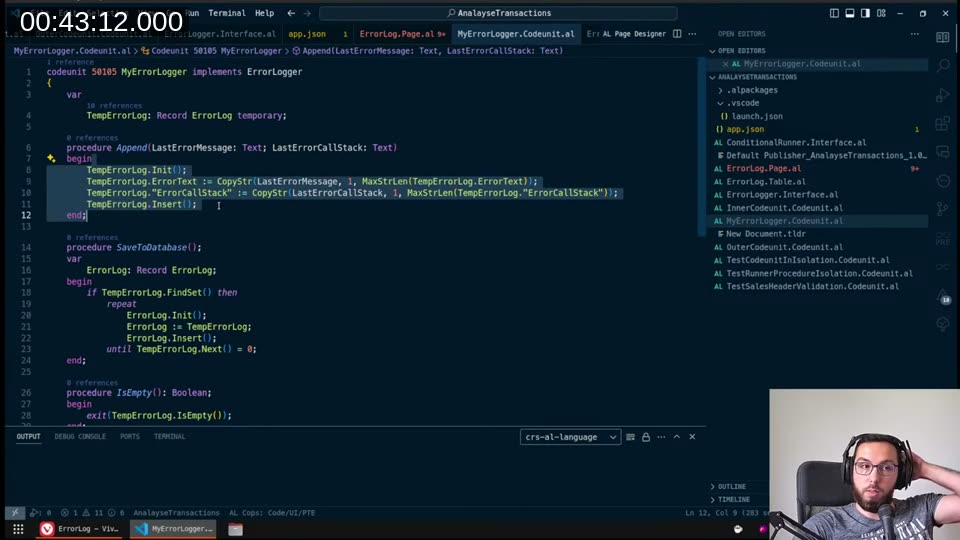Viewport: 960px width, 540px height.
Task: Go back with navigation arrow
Action: [291, 13]
